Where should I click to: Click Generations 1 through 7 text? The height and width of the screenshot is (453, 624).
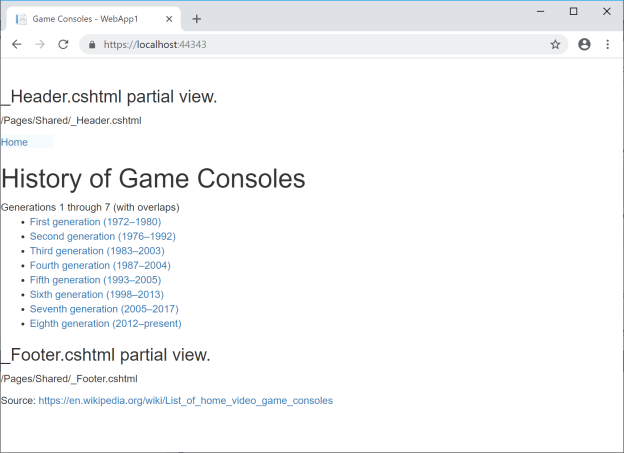point(90,207)
